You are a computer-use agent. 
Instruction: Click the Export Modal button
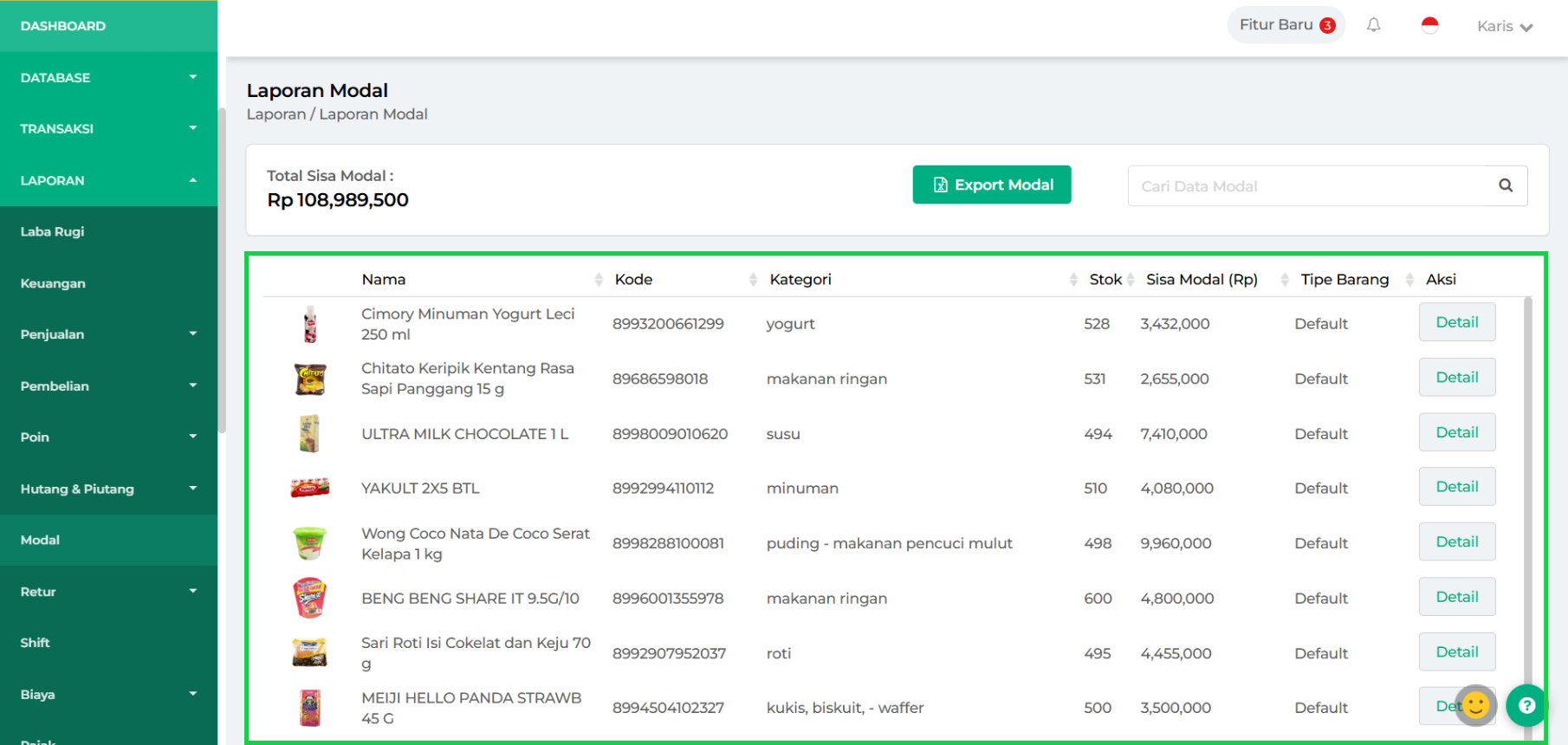tap(991, 185)
